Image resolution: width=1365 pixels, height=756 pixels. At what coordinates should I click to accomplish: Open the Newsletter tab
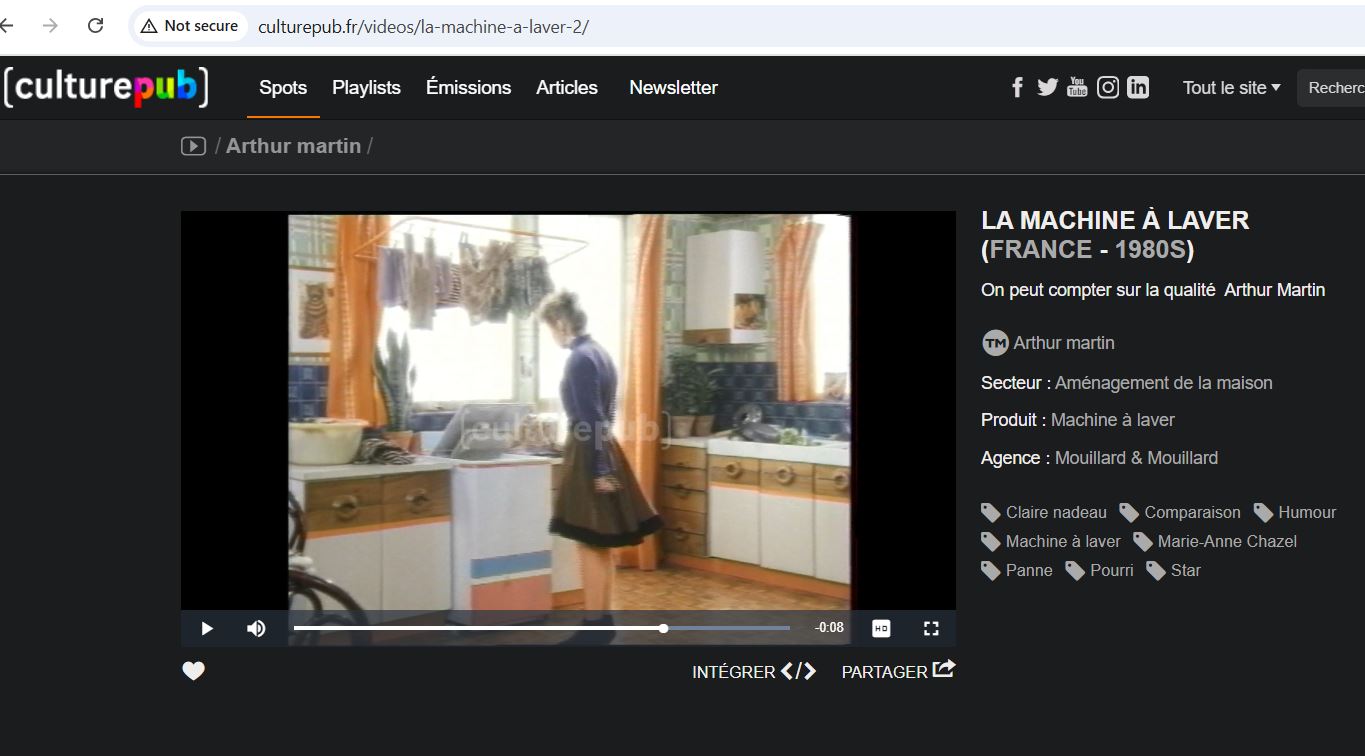673,88
